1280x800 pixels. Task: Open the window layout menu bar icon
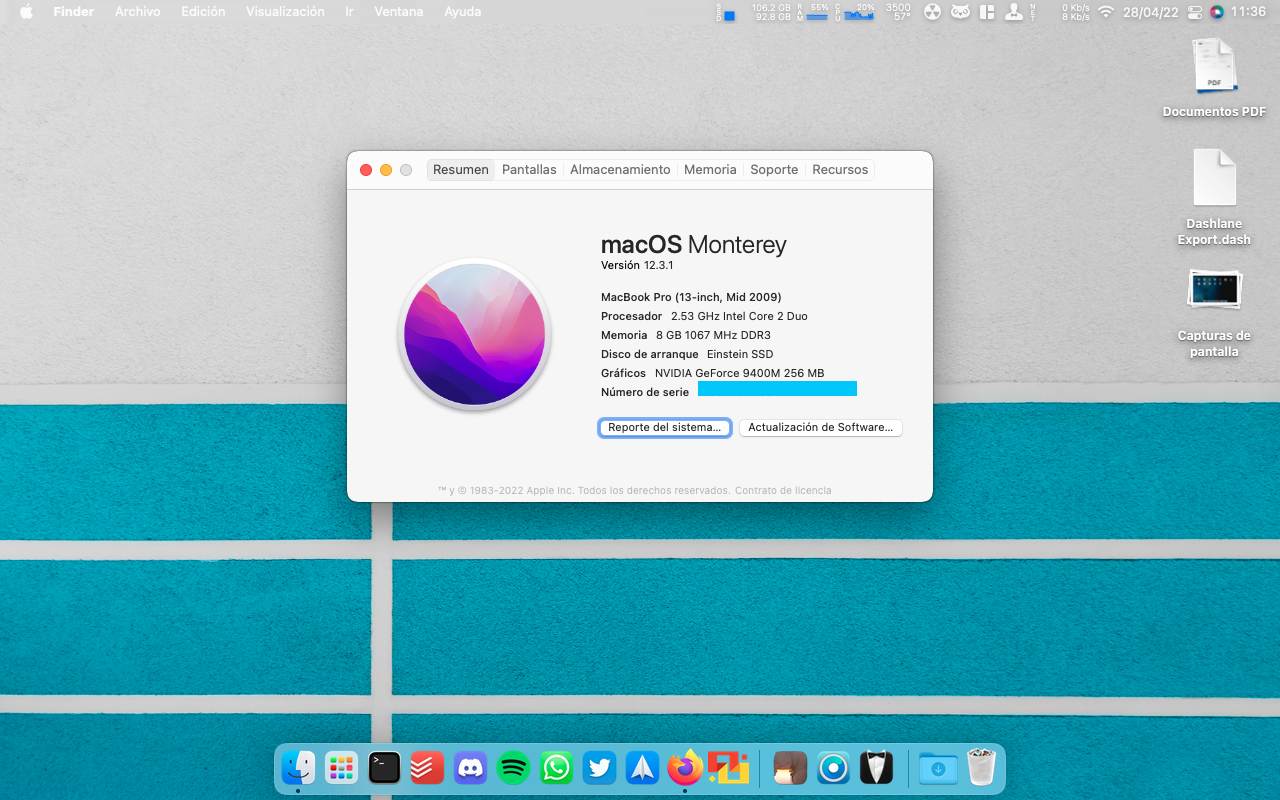[987, 12]
